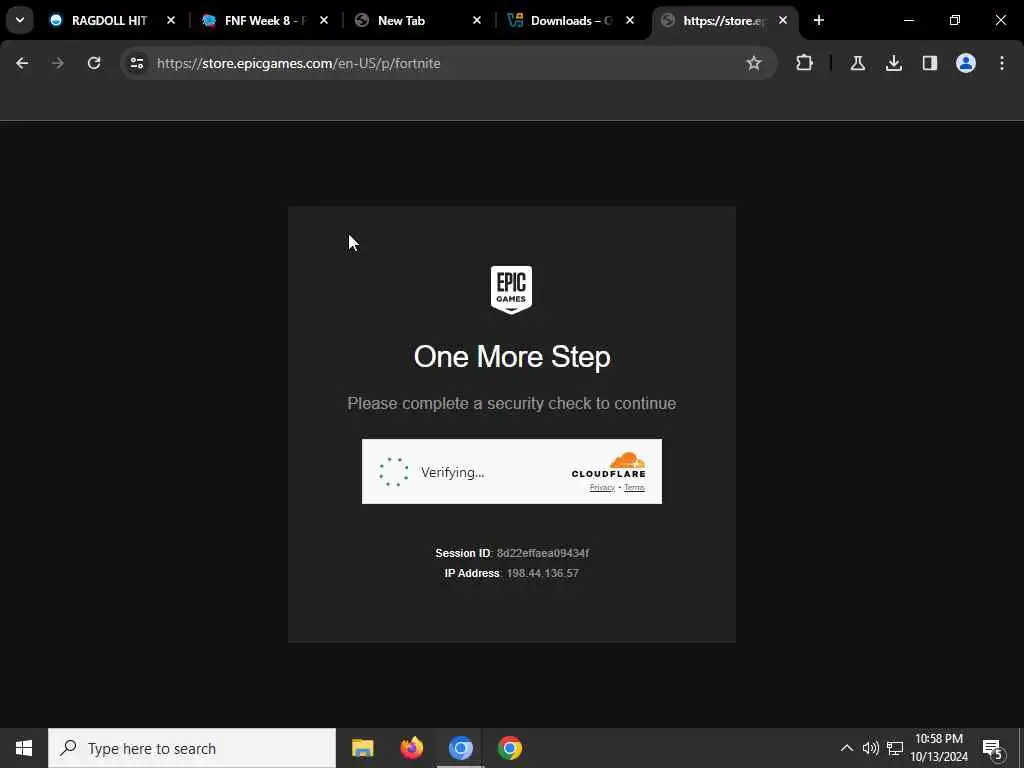Click the One More Step heading
This screenshot has width=1024, height=768.
[x=512, y=357]
